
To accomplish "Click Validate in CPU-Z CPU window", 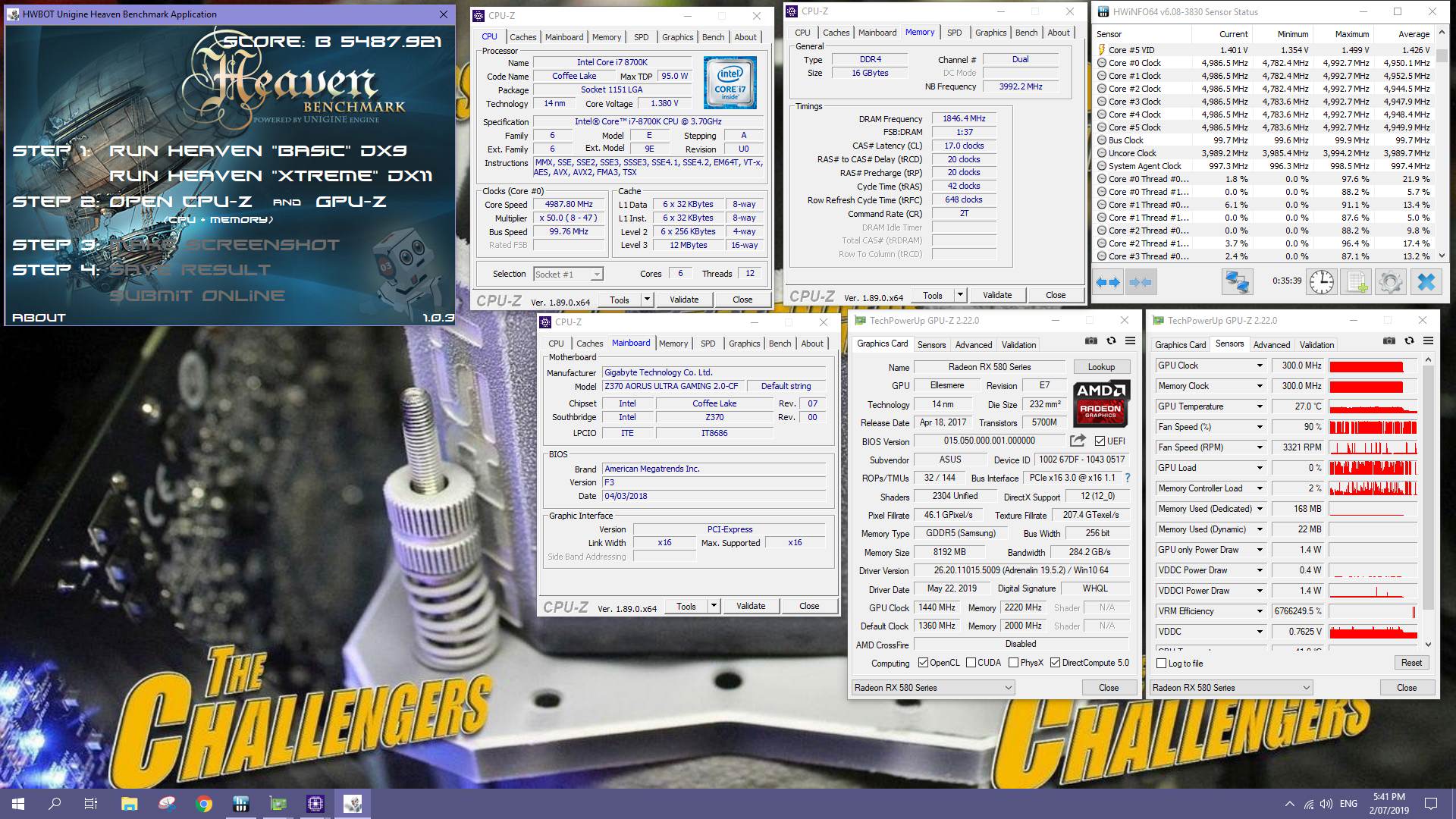I will point(684,300).
